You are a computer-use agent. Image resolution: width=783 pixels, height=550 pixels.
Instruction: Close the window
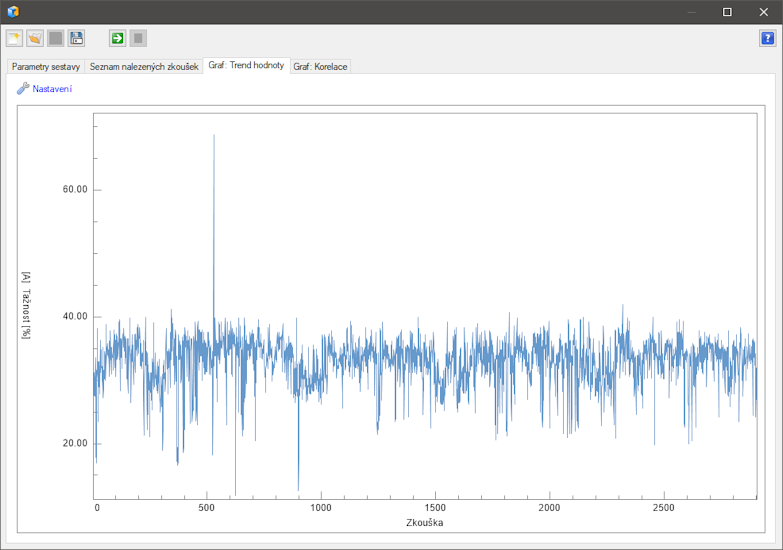(764, 12)
